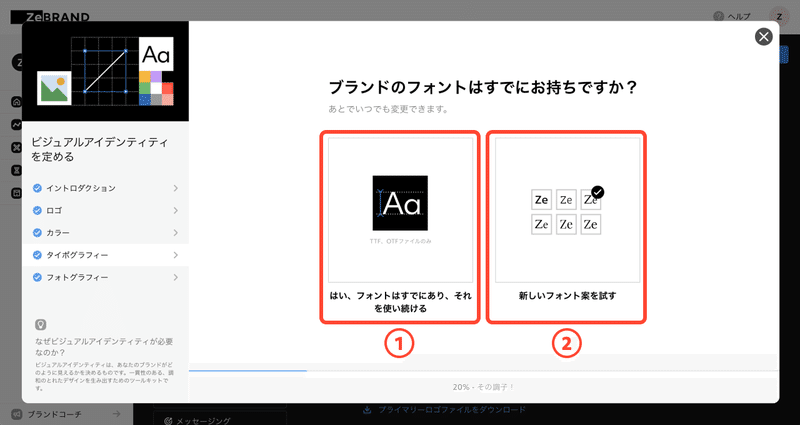The height and width of the screenshot is (425, 800).
Task: Click the black Aa font icon
Action: click(400, 203)
